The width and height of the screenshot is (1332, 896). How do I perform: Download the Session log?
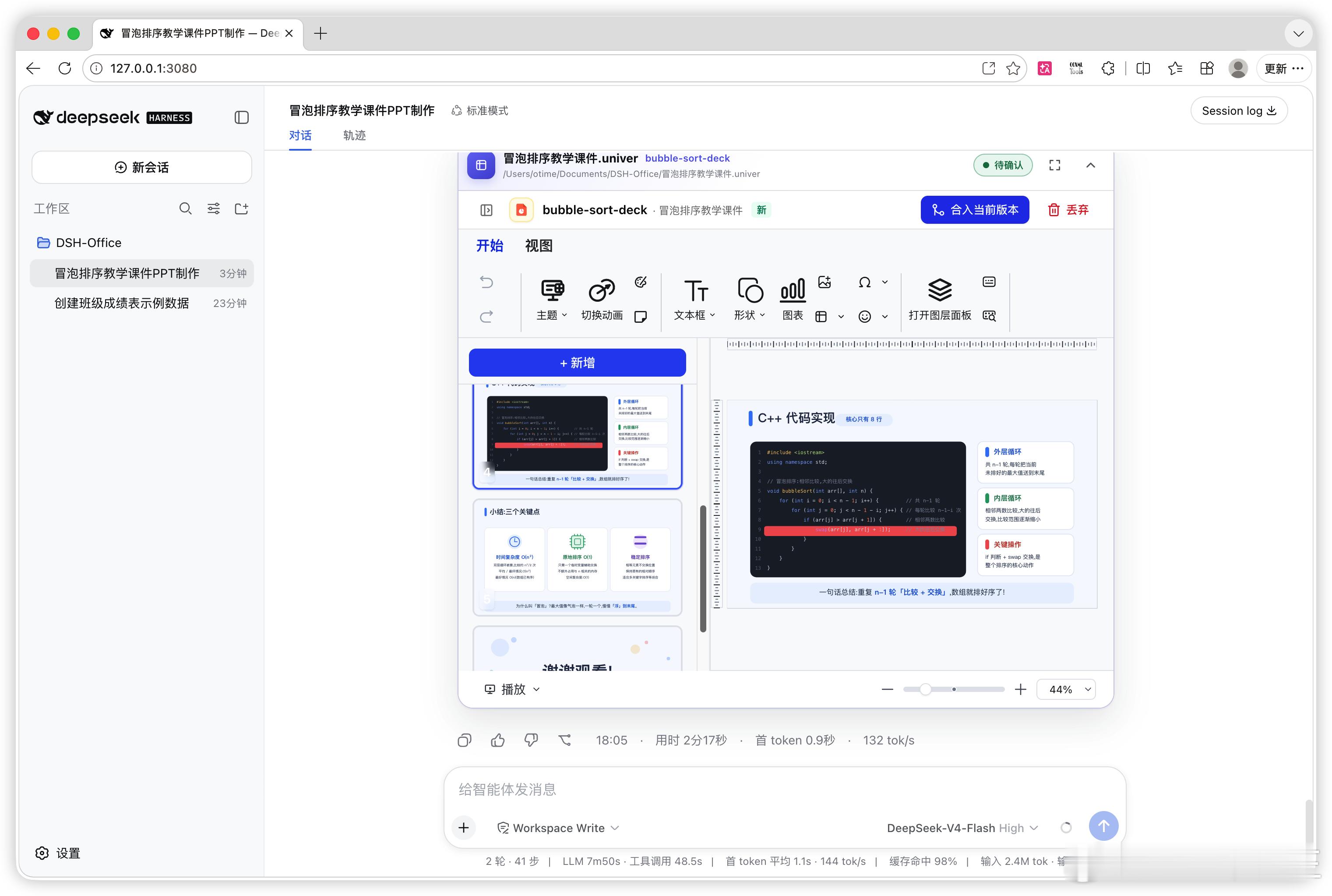coord(1238,111)
